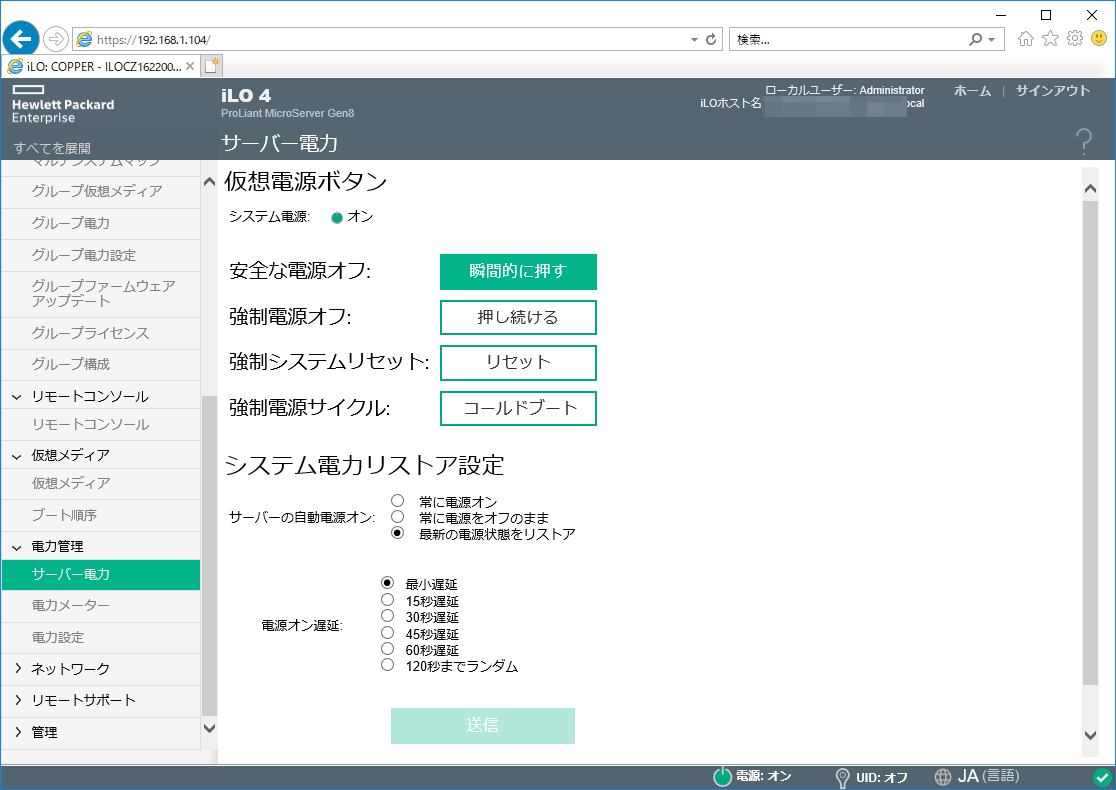Open the browser home icon
Screen dimensions: 1116x790
(x=1026, y=39)
